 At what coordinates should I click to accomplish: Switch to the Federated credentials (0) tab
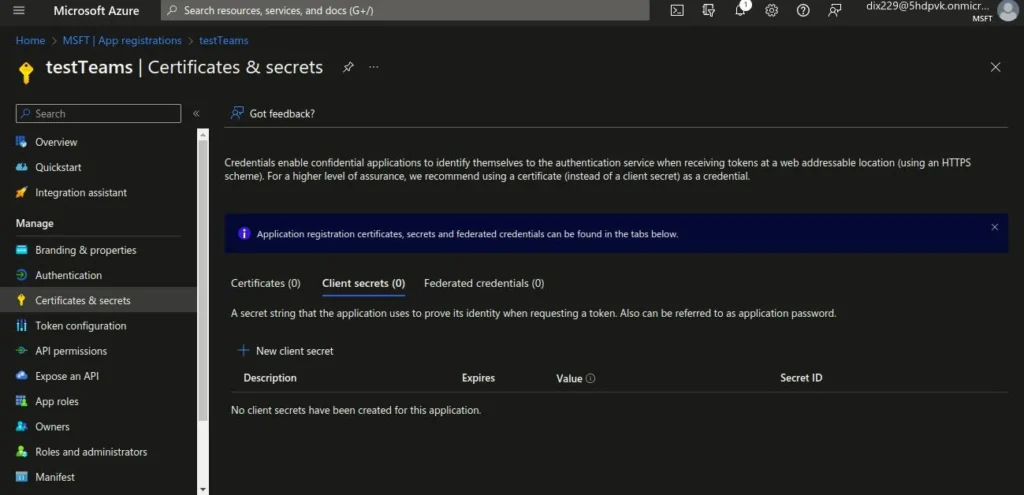point(484,283)
